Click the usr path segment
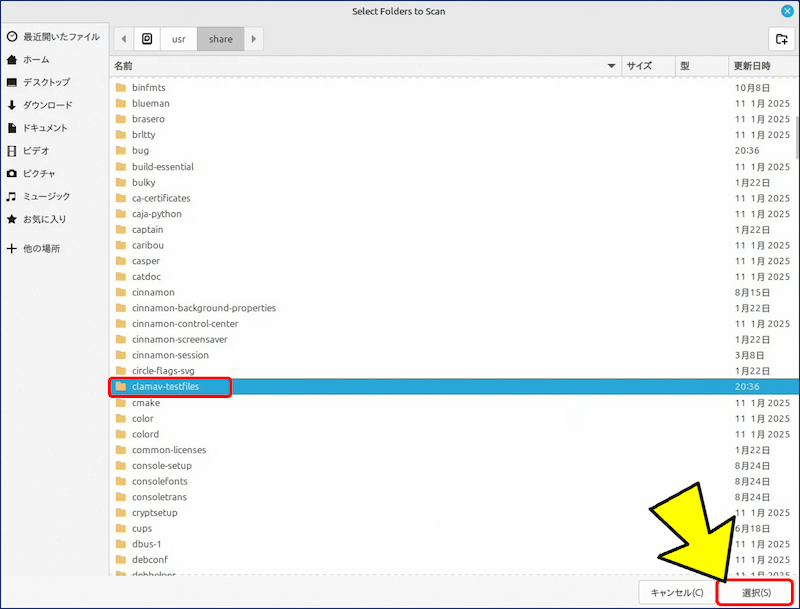Screen dimensions: 800x609 pyautogui.click(x=179, y=39)
